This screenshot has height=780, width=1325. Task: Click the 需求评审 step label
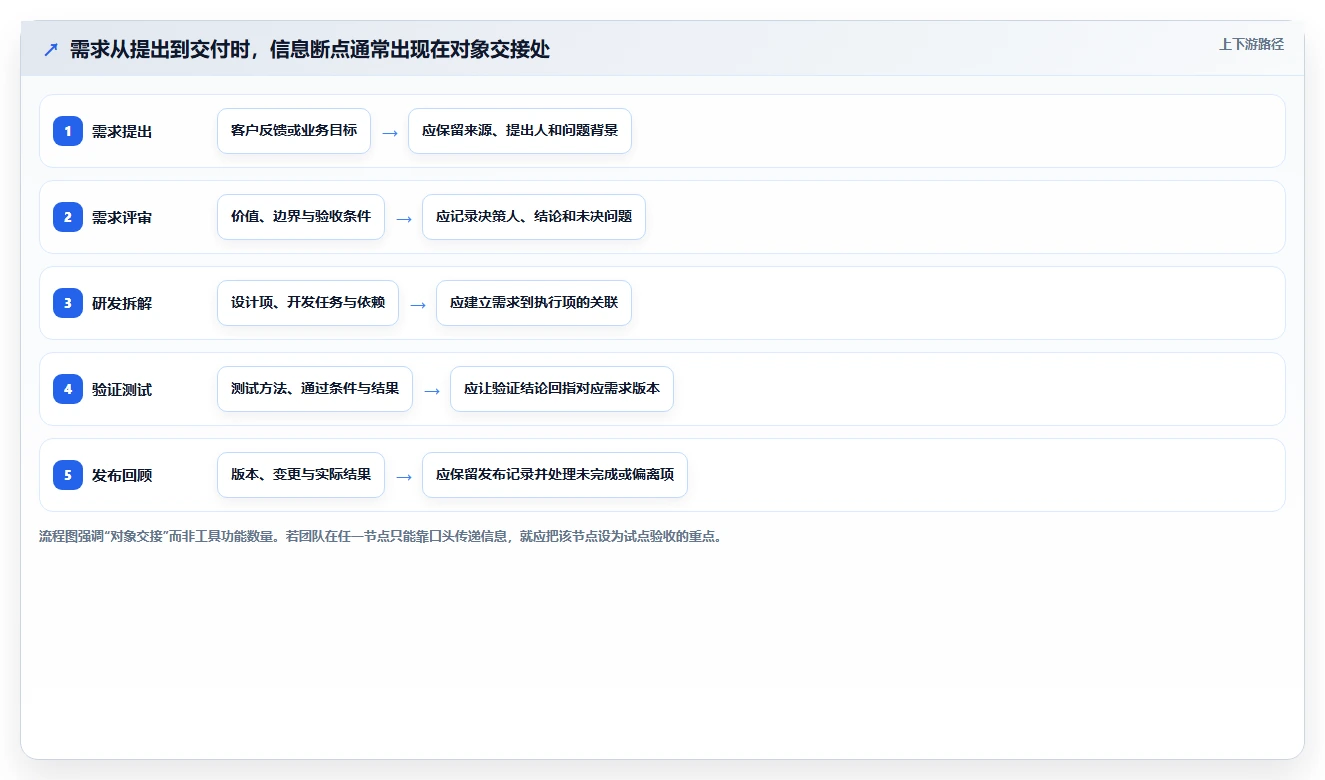pyautogui.click(x=122, y=217)
